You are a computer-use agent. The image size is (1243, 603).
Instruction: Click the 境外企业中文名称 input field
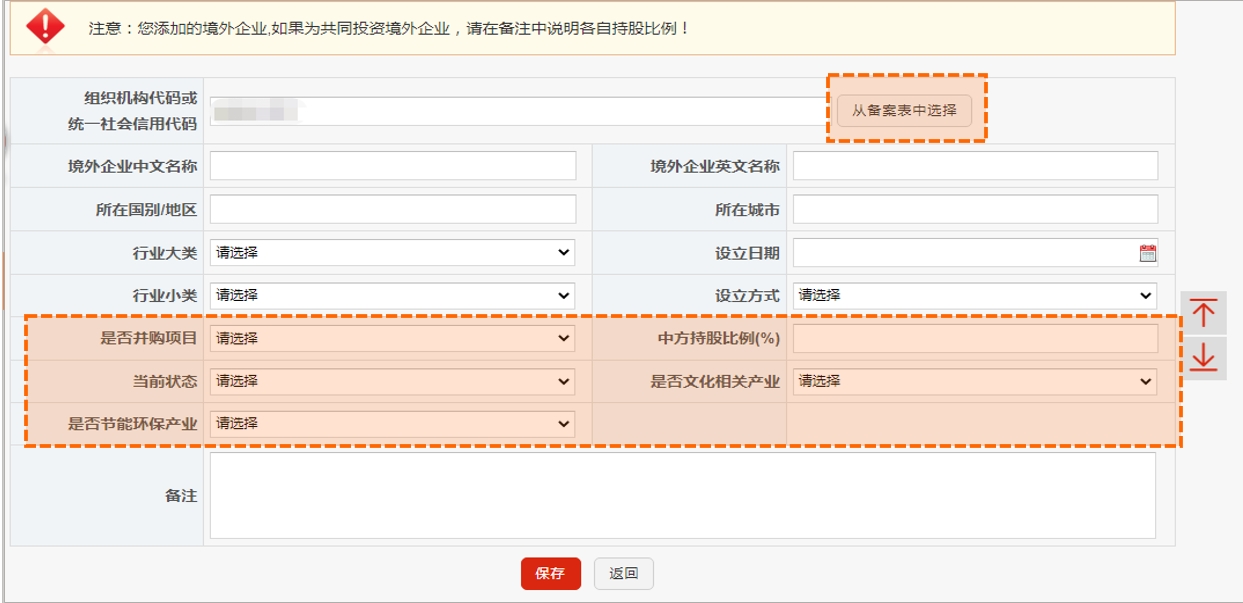[x=394, y=165]
